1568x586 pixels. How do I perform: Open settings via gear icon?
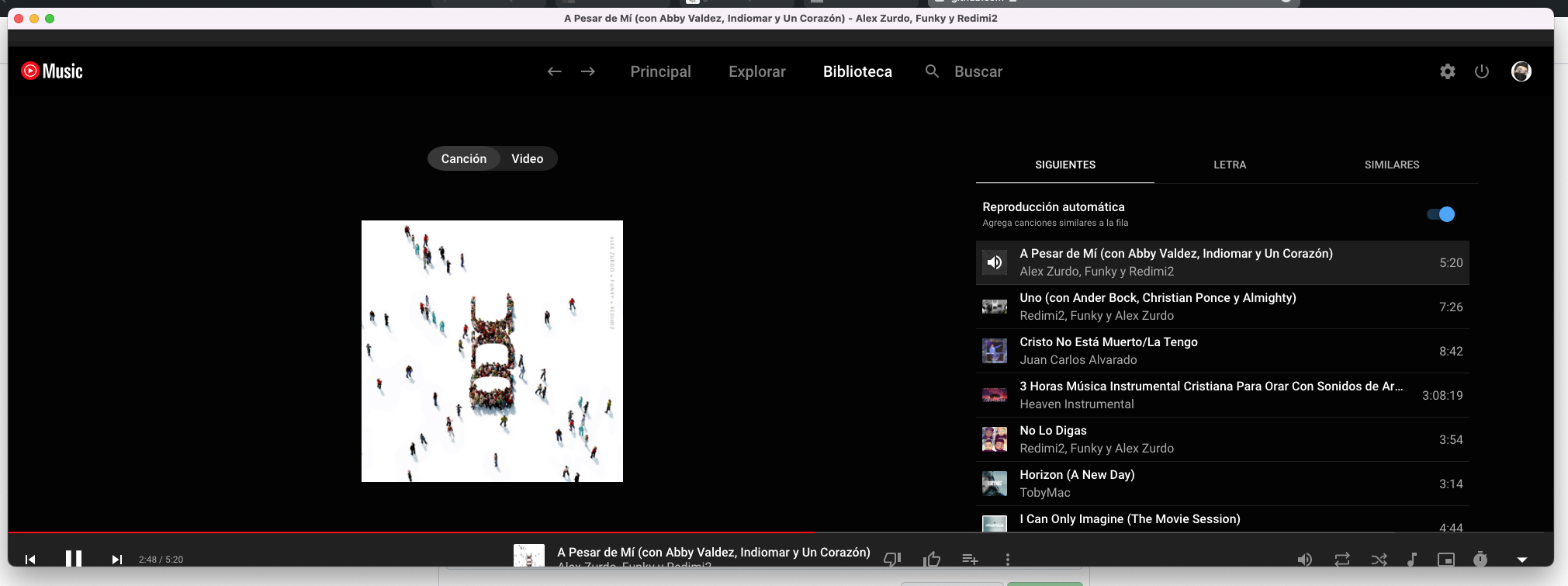(1448, 71)
